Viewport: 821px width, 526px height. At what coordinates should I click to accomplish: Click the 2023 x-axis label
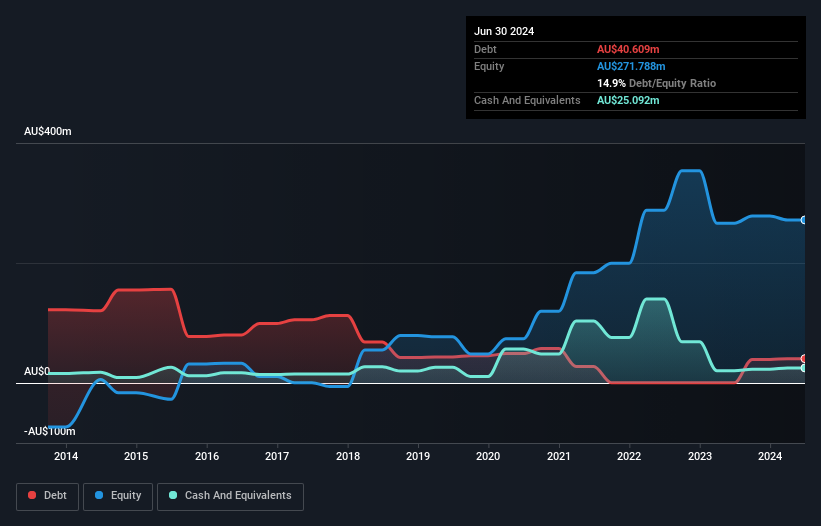[x=700, y=456]
